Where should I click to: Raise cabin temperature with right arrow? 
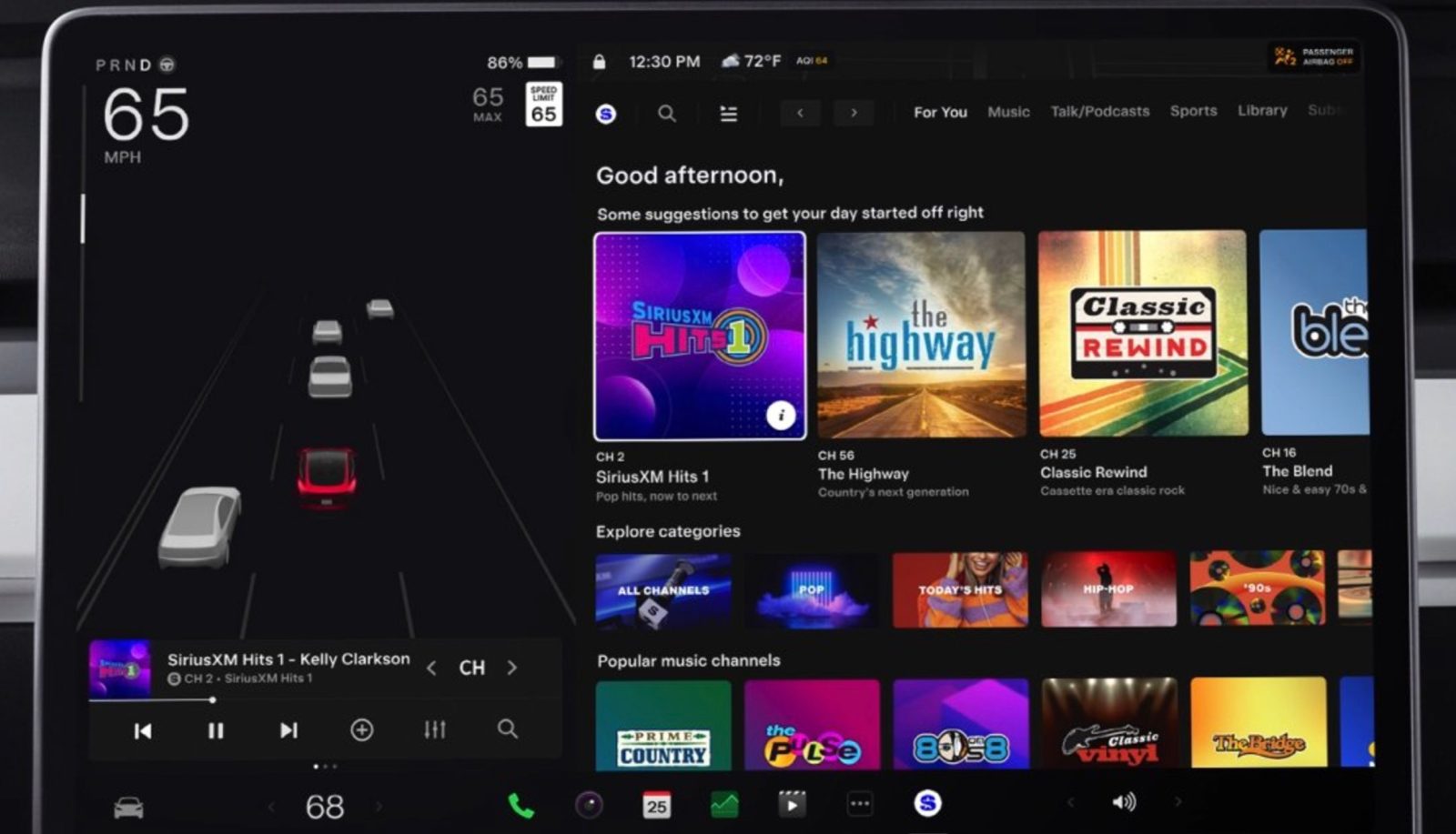coord(379,806)
